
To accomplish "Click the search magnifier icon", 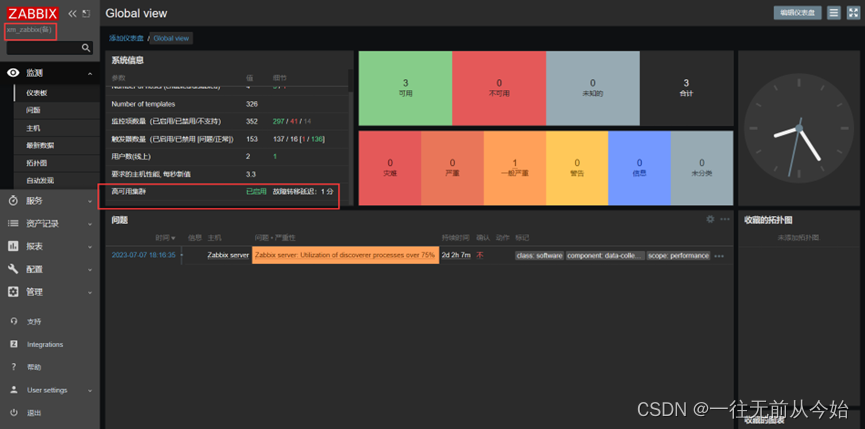I will tap(86, 48).
